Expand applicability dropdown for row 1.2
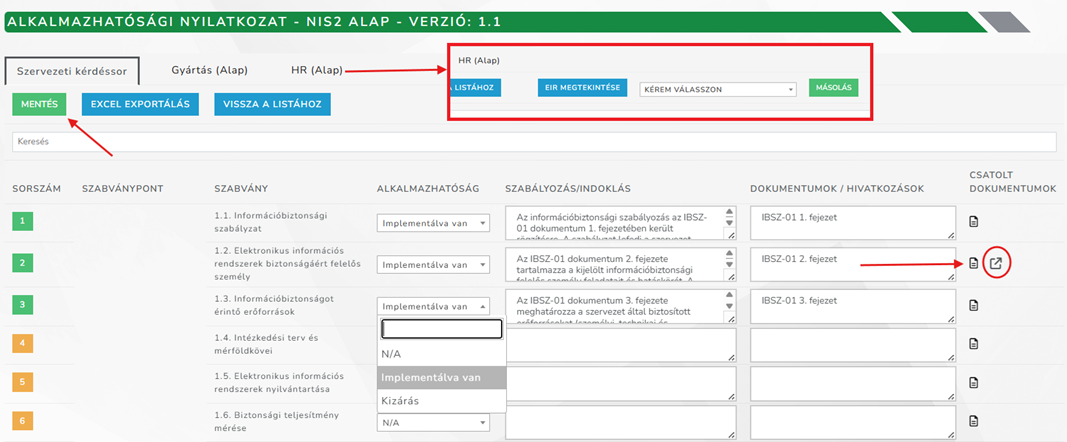This screenshot has width=1067, height=442. (x=433, y=265)
